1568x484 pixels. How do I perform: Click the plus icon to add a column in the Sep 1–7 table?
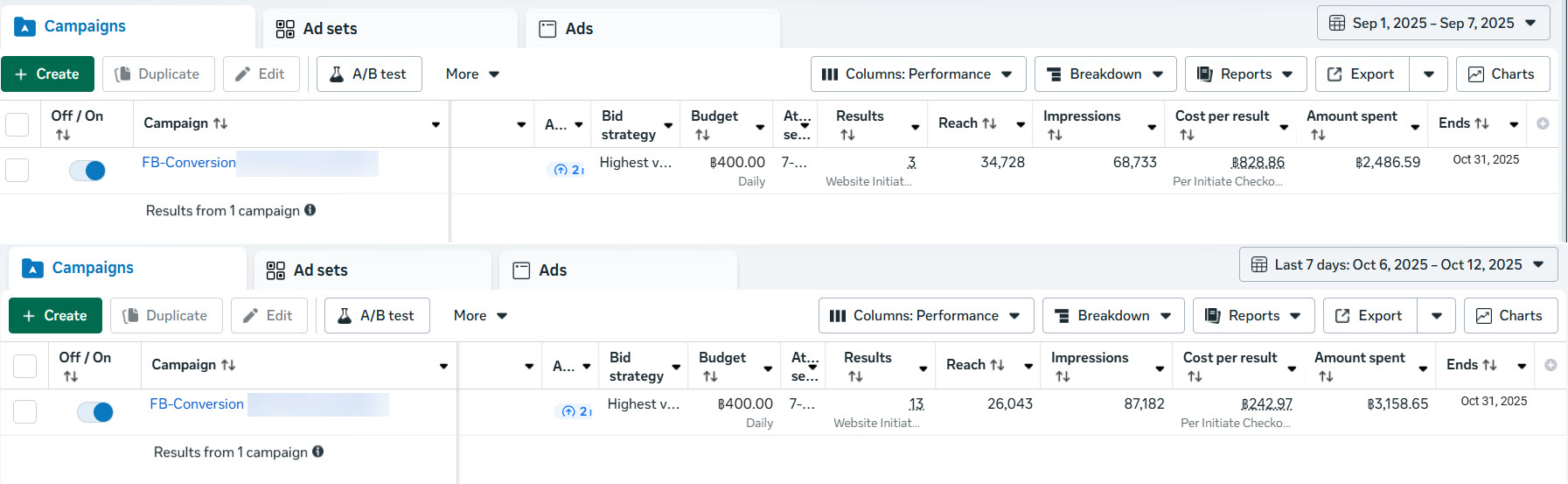pyautogui.click(x=1543, y=123)
